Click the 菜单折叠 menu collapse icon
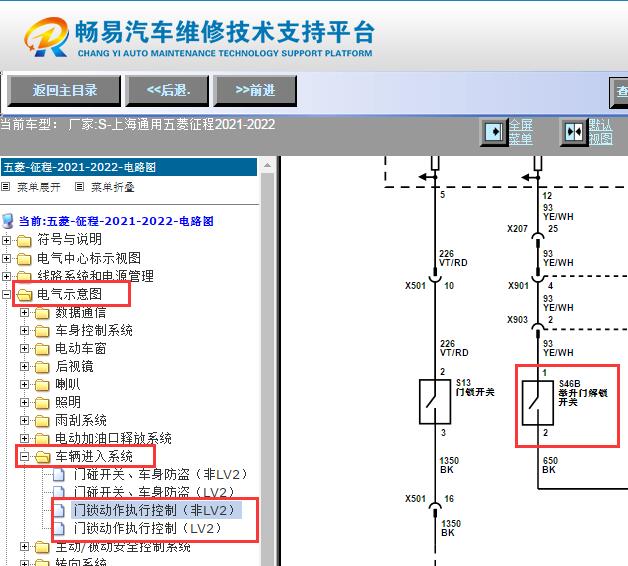 [79, 186]
